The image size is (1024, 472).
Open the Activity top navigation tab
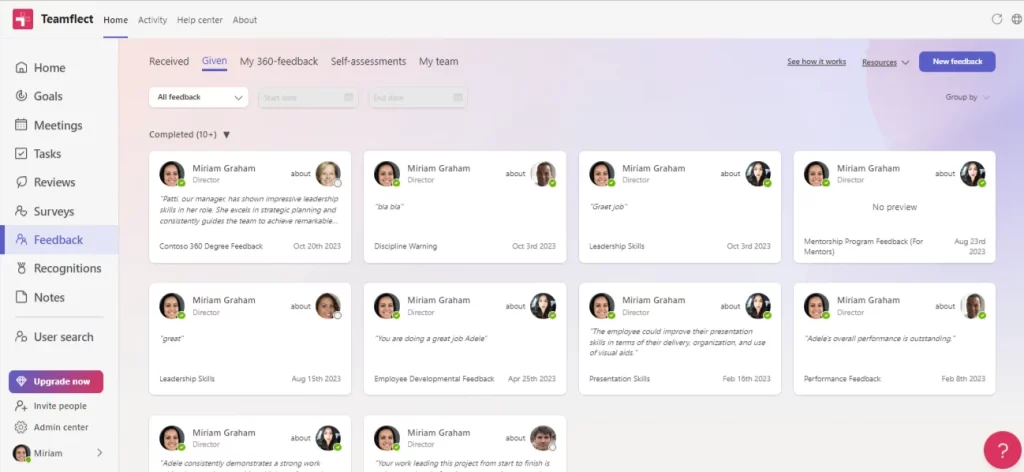tap(152, 20)
